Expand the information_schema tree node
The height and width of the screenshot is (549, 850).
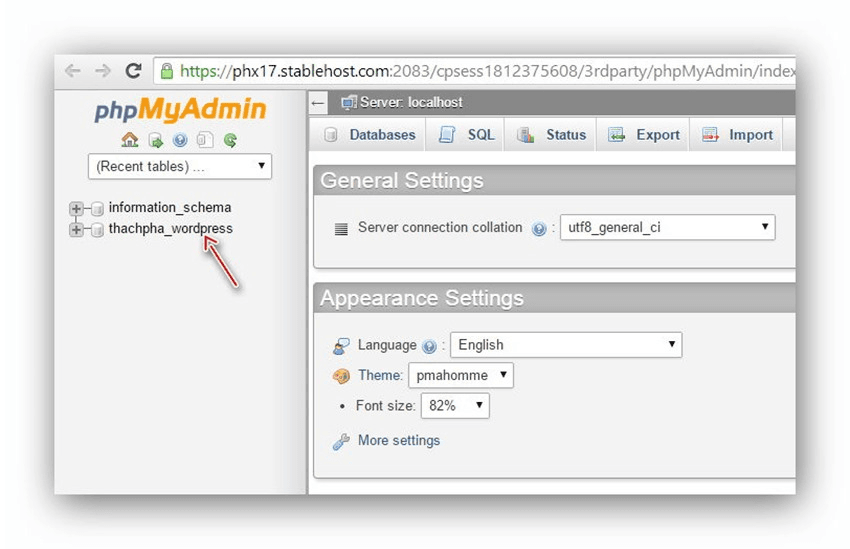(x=76, y=208)
